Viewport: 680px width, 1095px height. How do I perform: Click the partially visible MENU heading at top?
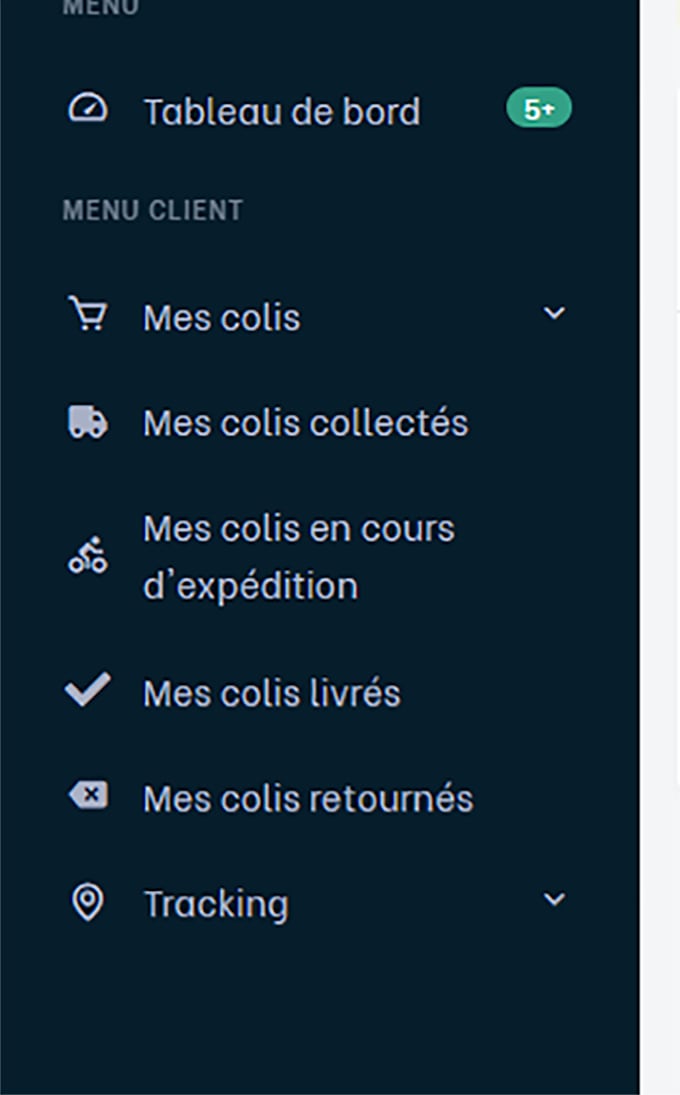(x=101, y=7)
